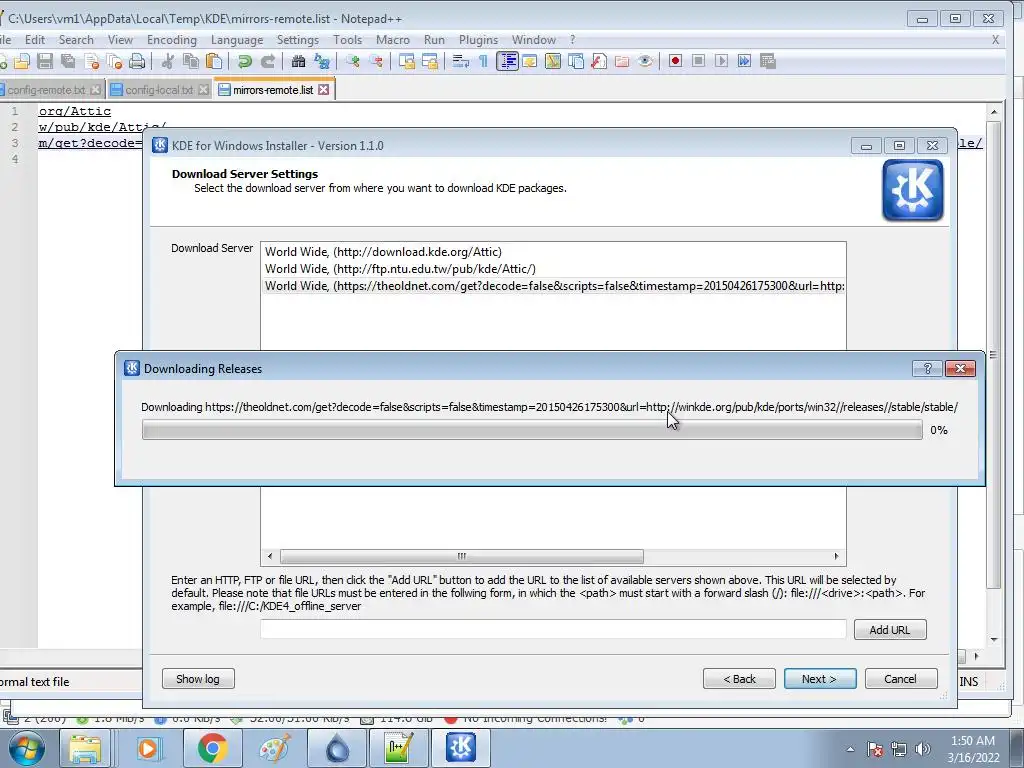Image resolution: width=1024 pixels, height=768 pixels.
Task: Open the Edit menu in Notepad++
Action: (x=35, y=40)
